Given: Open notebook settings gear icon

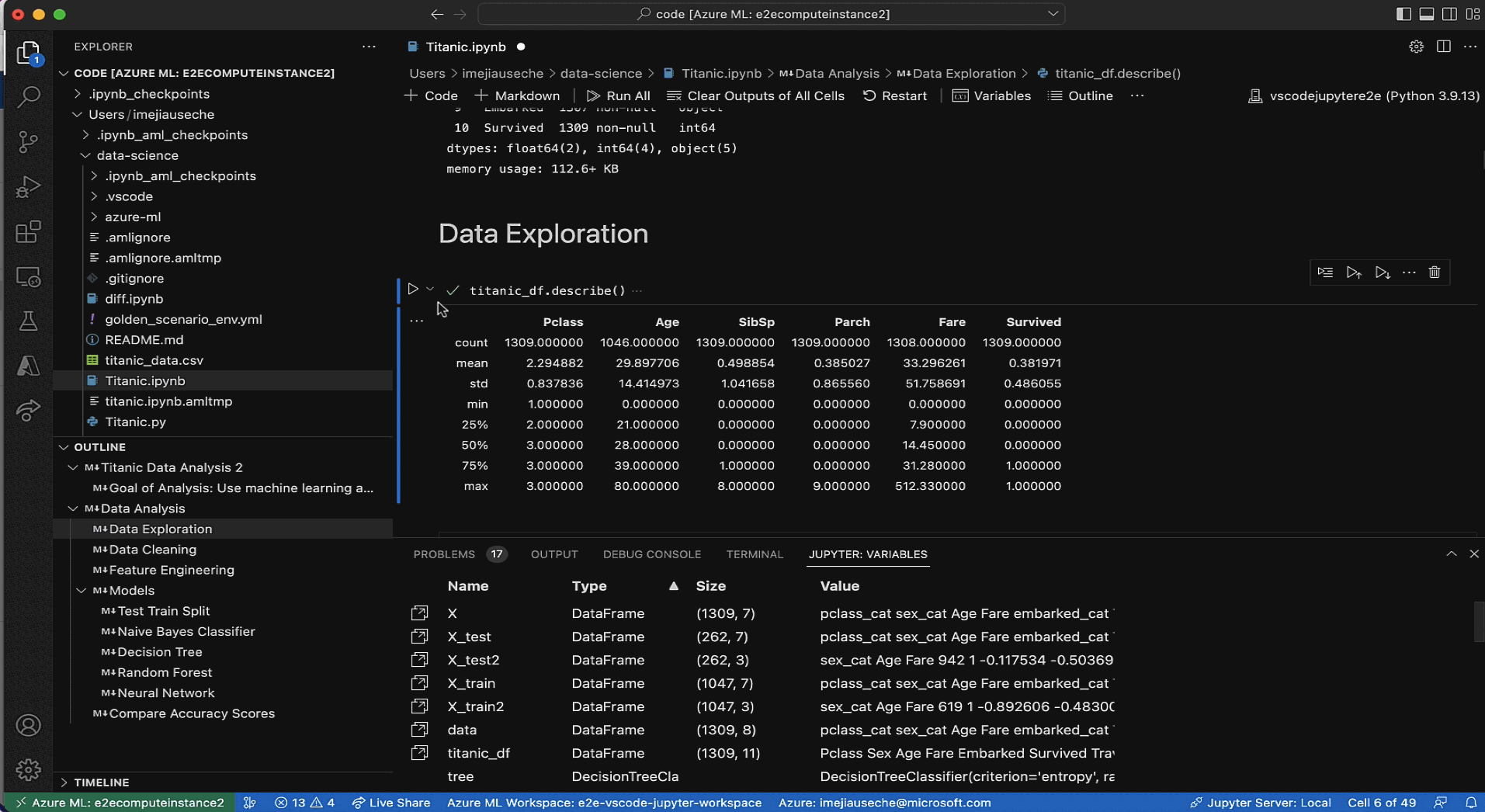Looking at the screenshot, I should click(1416, 47).
